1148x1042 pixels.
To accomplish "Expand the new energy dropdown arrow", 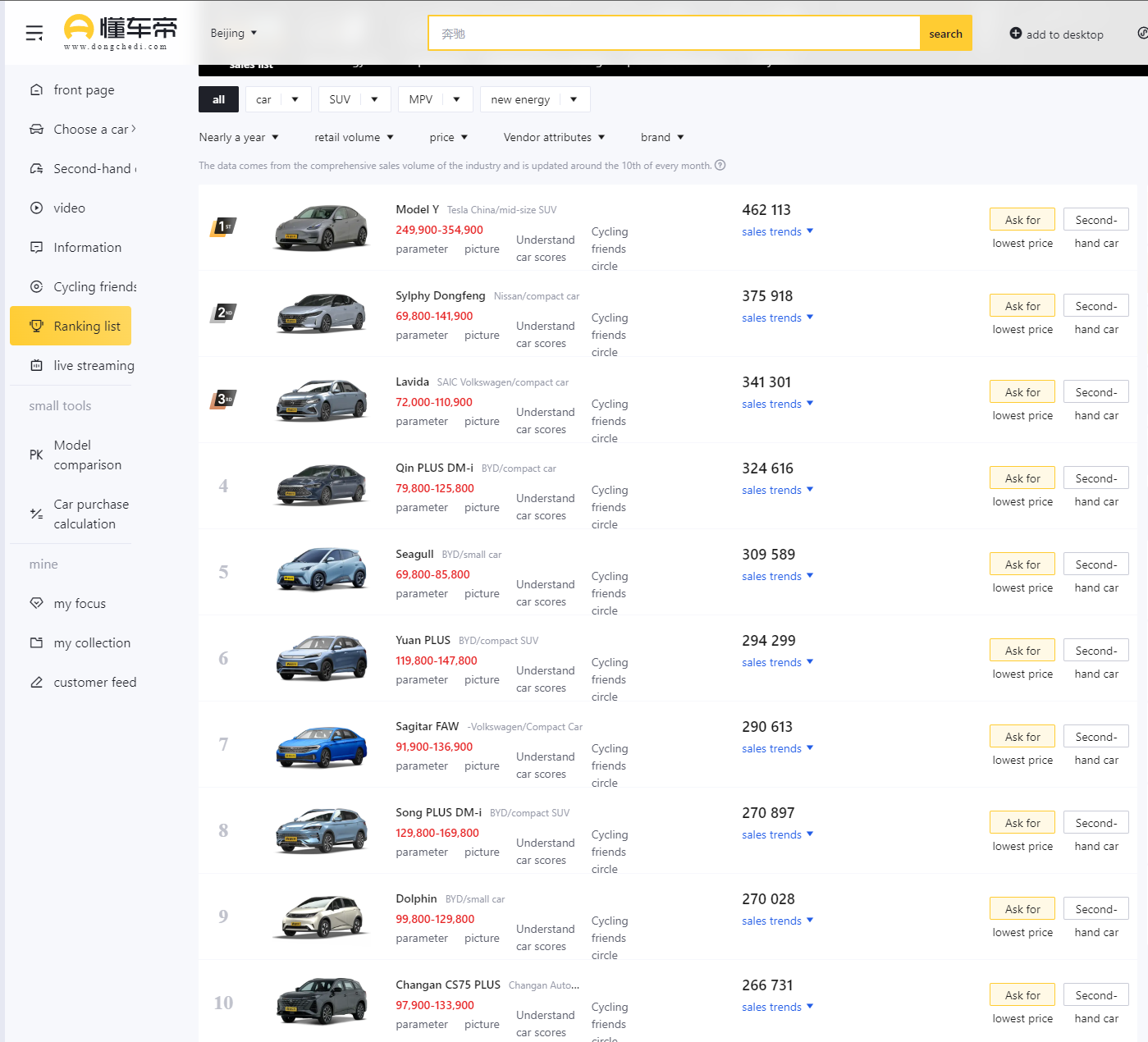I will click(x=574, y=99).
